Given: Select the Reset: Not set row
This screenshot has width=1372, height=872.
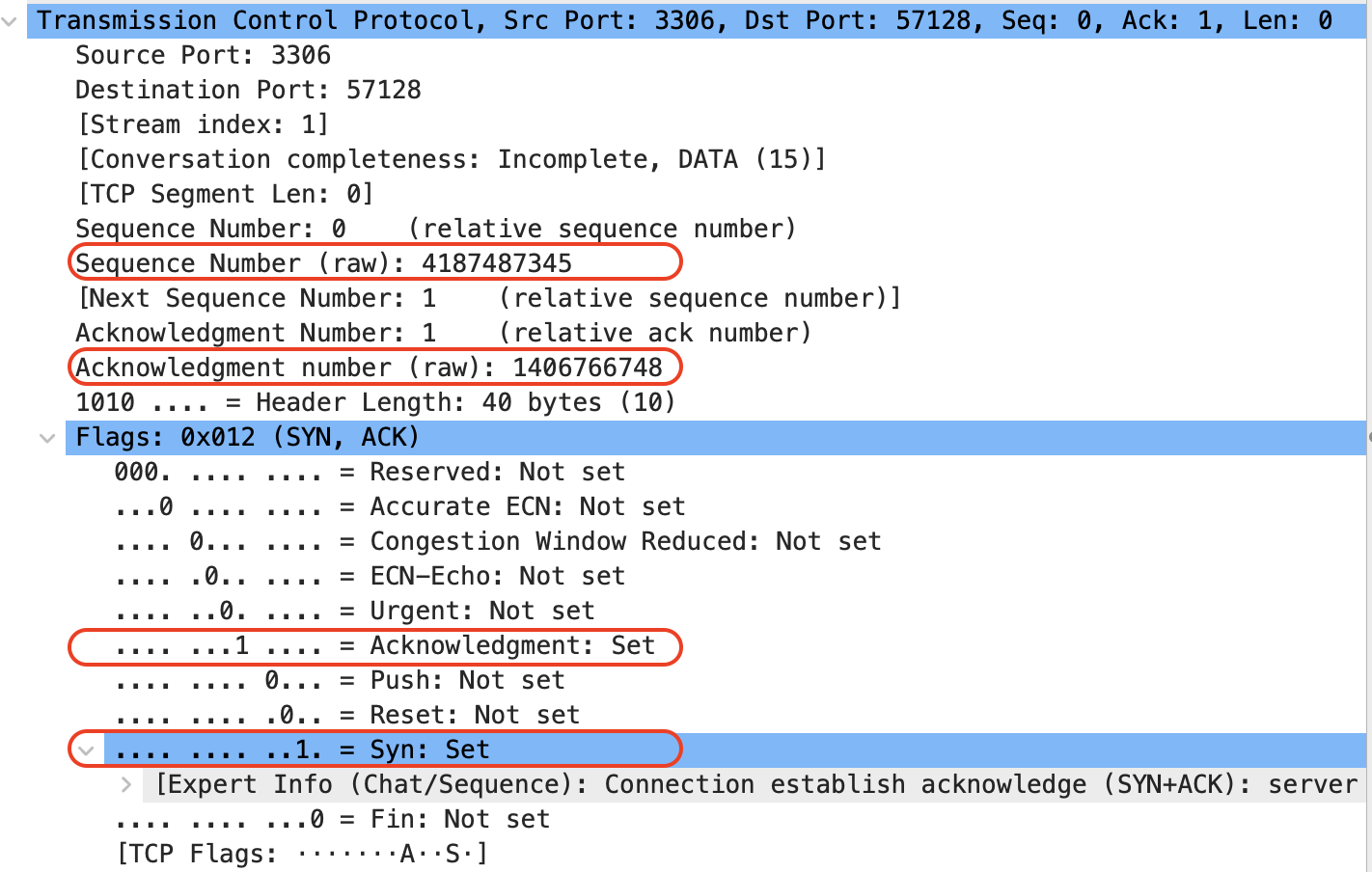Looking at the screenshot, I should point(346,715).
